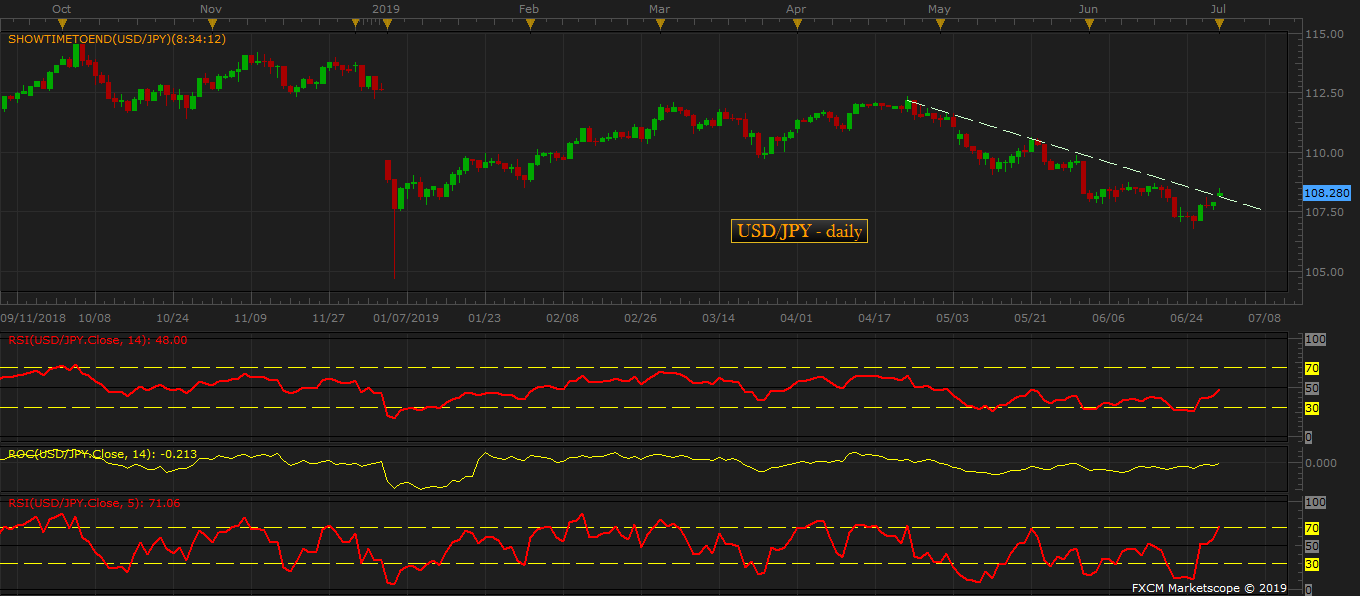
Task: Select the 100 axis value in RSI 14 panel
Action: tap(1315, 341)
